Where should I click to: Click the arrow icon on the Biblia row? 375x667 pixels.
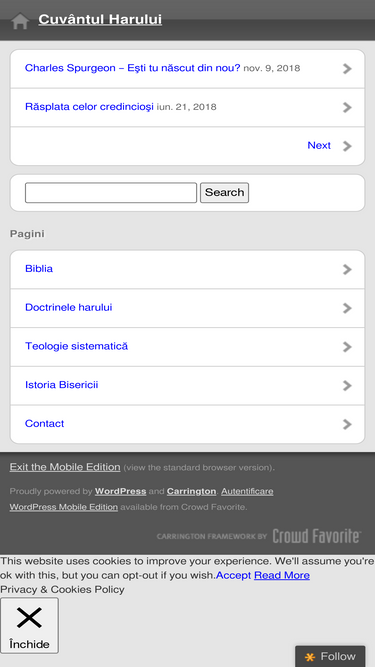(347, 269)
